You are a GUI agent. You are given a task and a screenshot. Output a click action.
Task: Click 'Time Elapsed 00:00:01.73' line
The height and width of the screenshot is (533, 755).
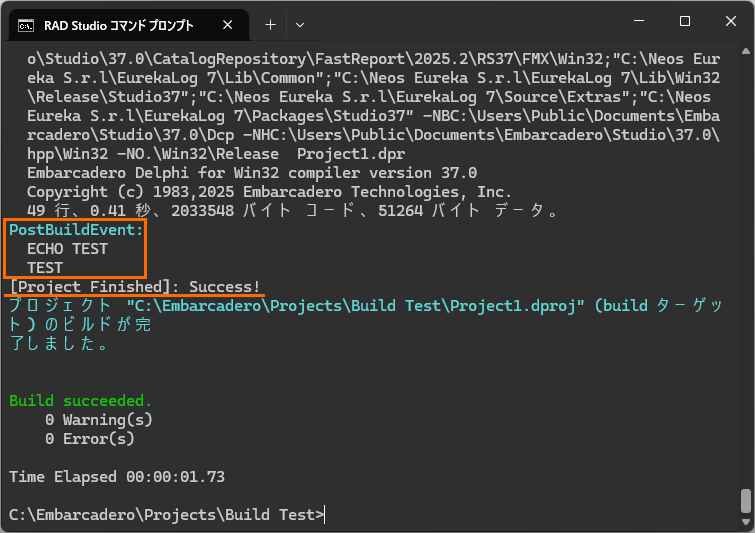117,477
